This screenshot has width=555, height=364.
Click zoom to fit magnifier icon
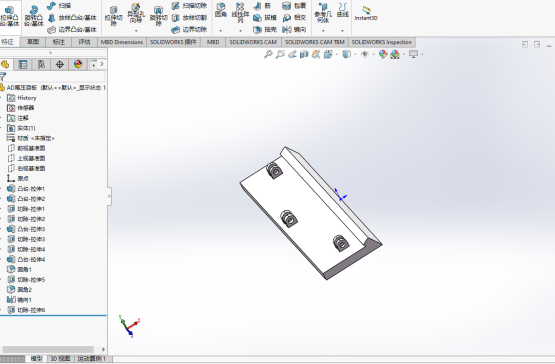(x=268, y=54)
